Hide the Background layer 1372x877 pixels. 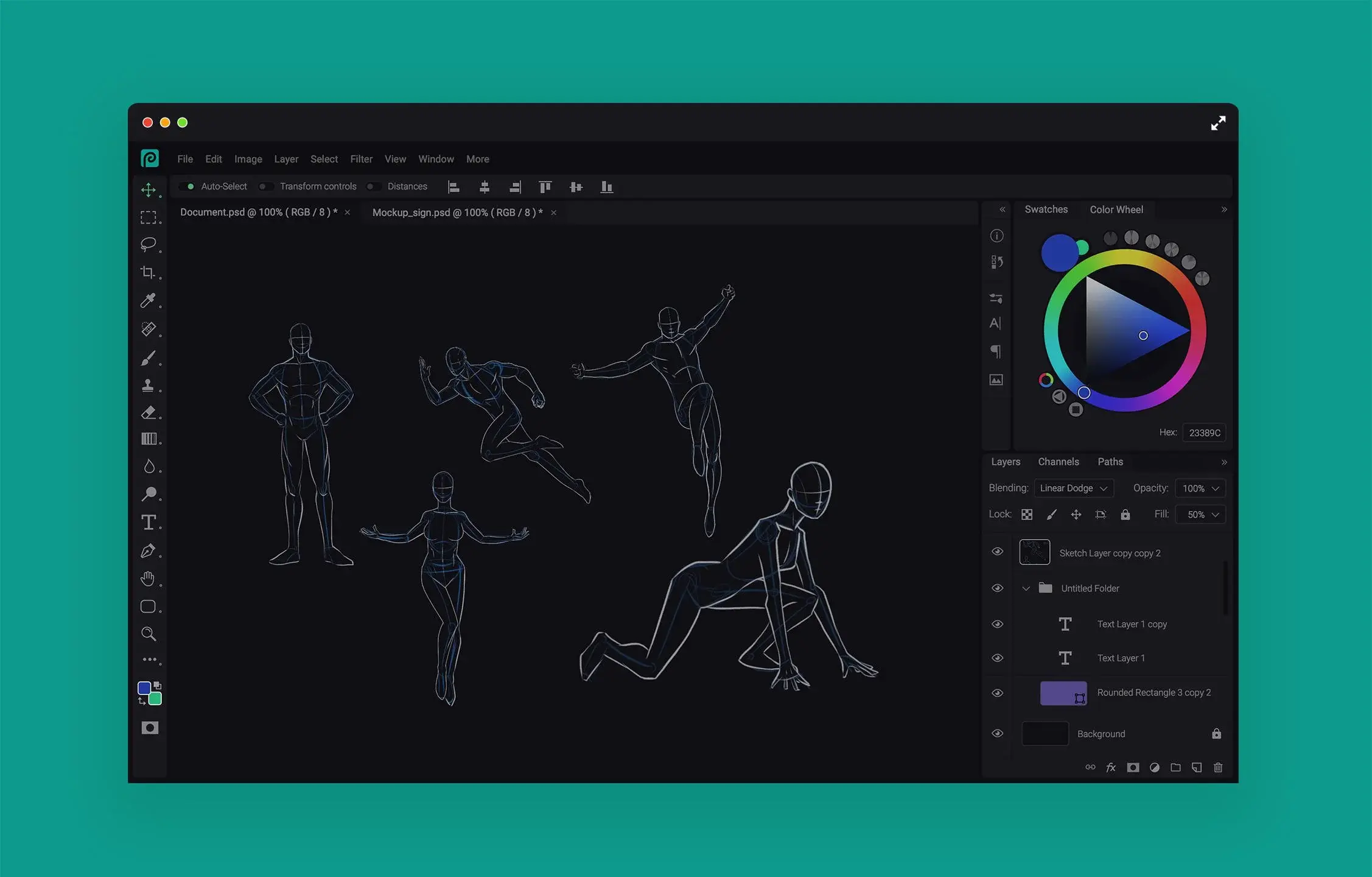coord(997,733)
